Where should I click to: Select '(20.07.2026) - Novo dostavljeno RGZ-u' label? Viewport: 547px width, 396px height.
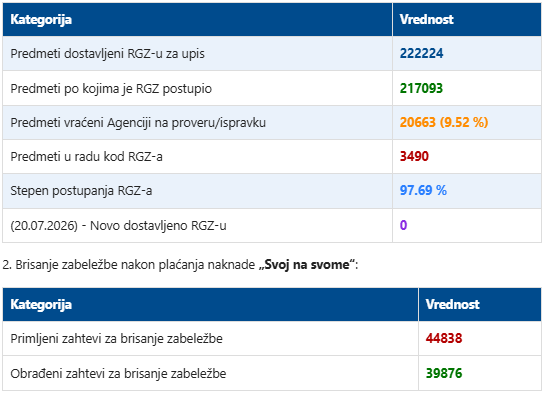(118, 226)
